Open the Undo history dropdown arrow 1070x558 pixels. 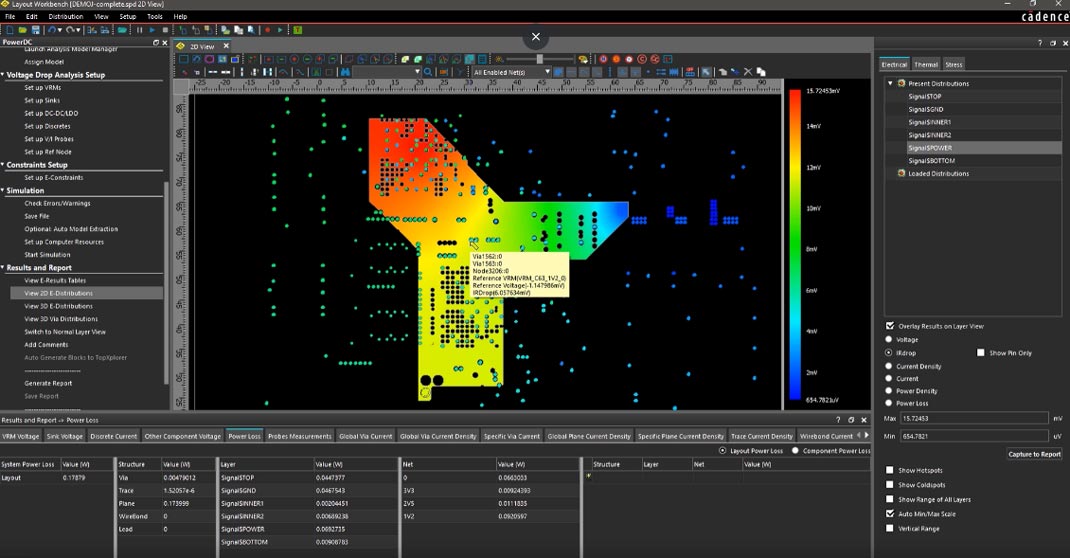(x=60, y=30)
